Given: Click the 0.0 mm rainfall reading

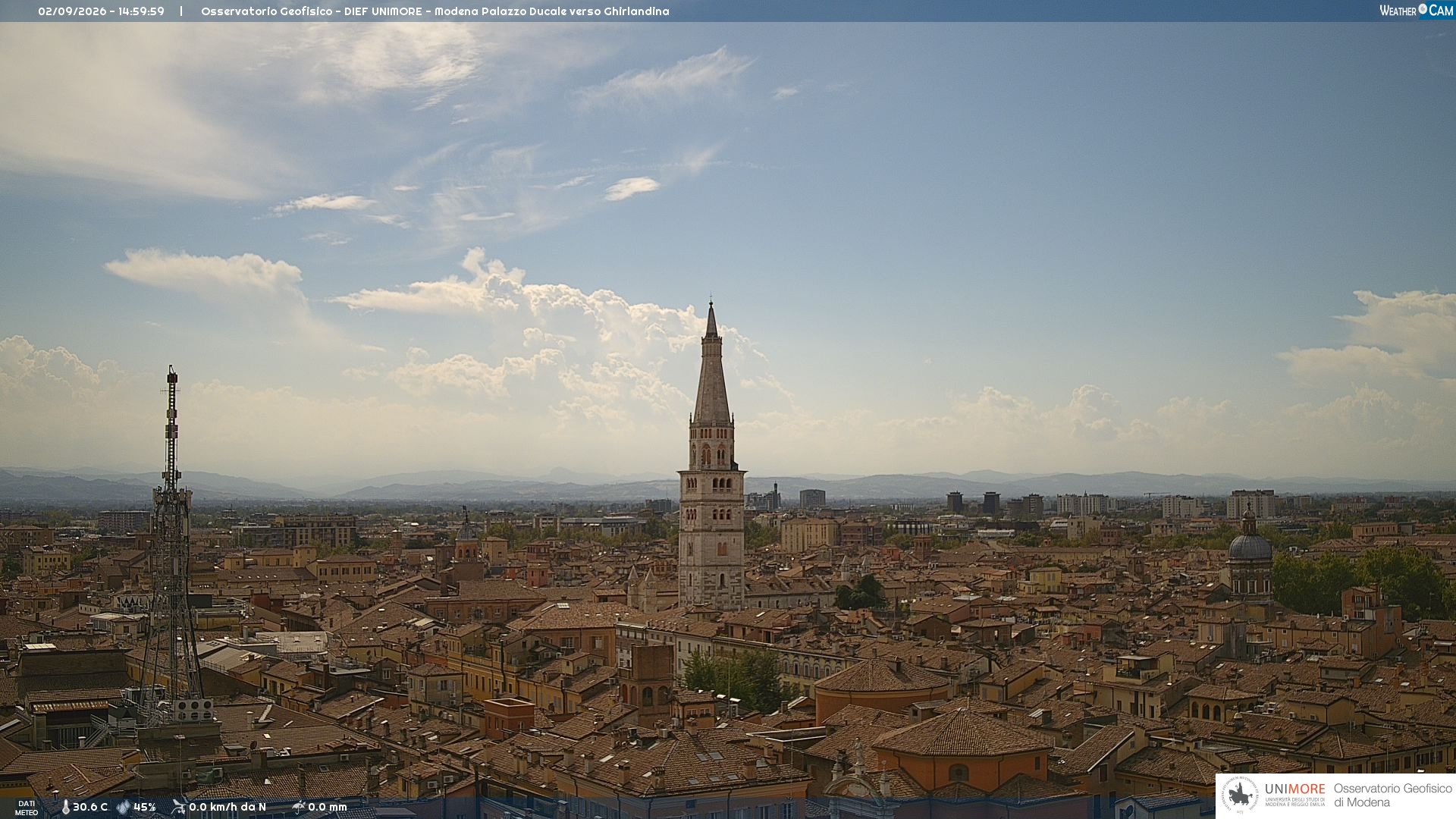Looking at the screenshot, I should click(x=328, y=807).
